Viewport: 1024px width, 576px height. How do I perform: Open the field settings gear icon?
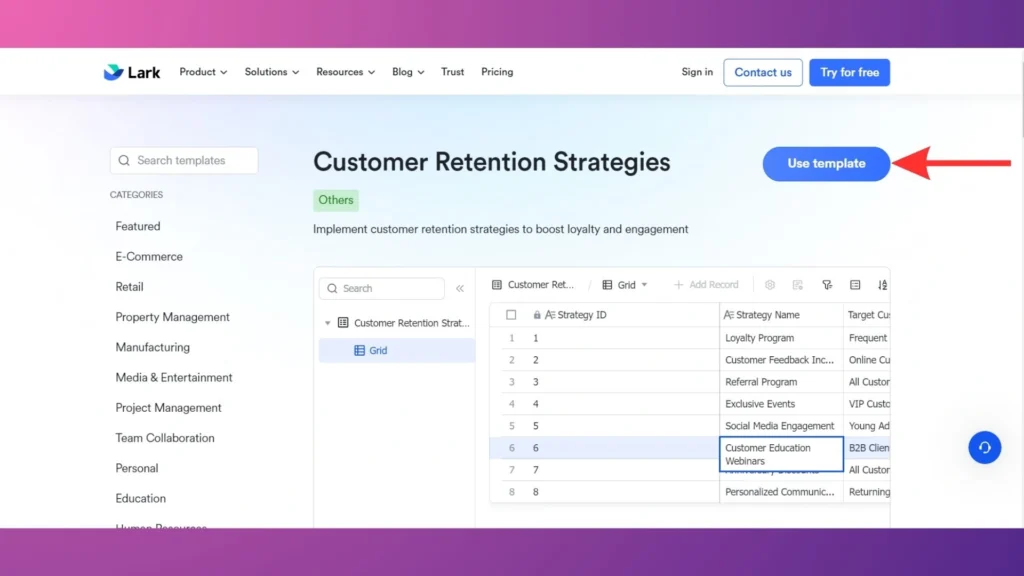click(770, 285)
